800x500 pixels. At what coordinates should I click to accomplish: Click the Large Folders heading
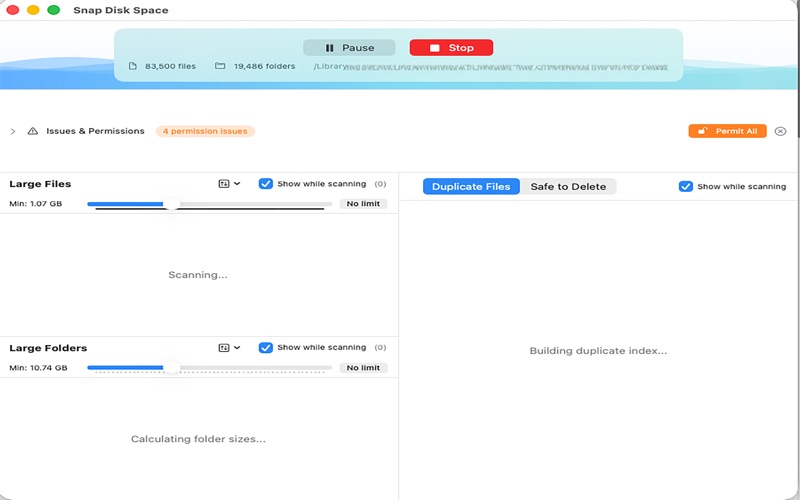(48, 348)
